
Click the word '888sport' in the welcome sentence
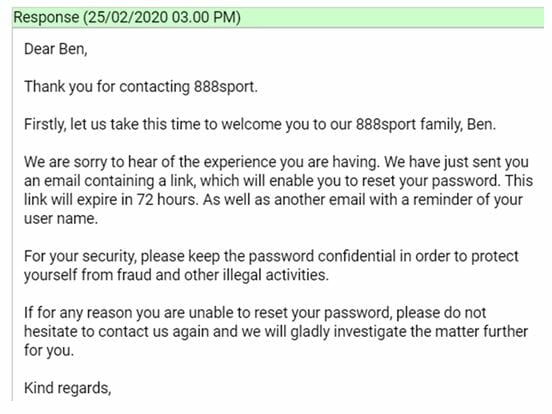(x=386, y=125)
